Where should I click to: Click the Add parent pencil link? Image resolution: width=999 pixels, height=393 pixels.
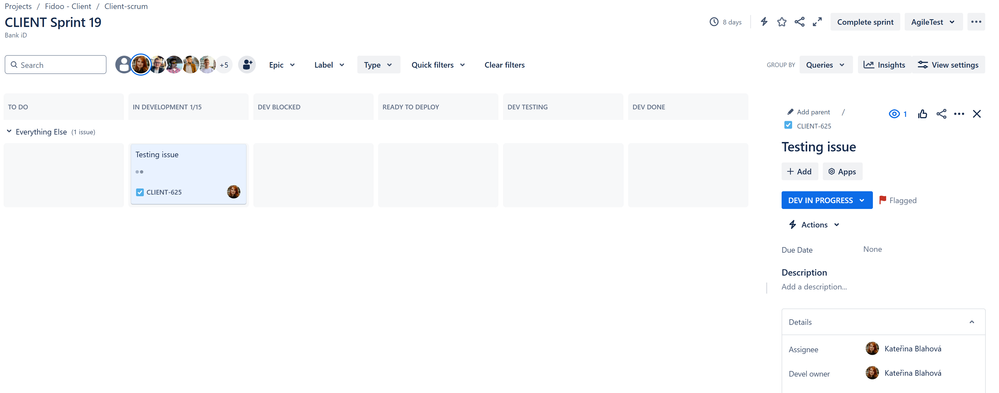point(809,112)
